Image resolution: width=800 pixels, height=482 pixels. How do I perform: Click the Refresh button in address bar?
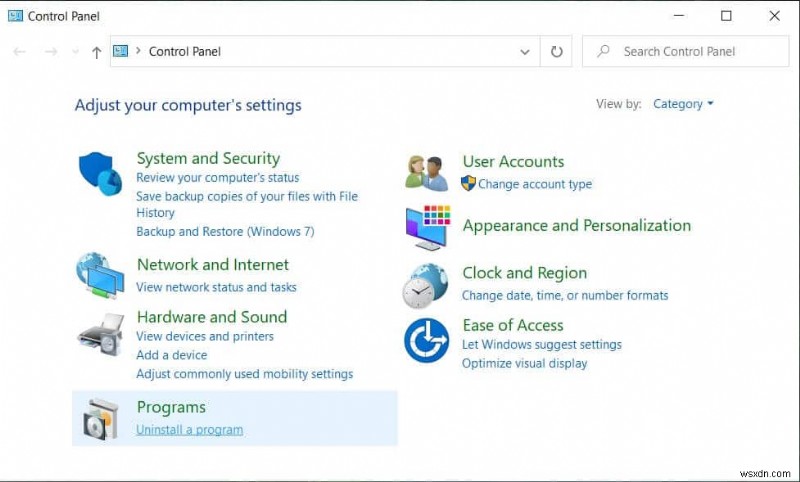(557, 51)
